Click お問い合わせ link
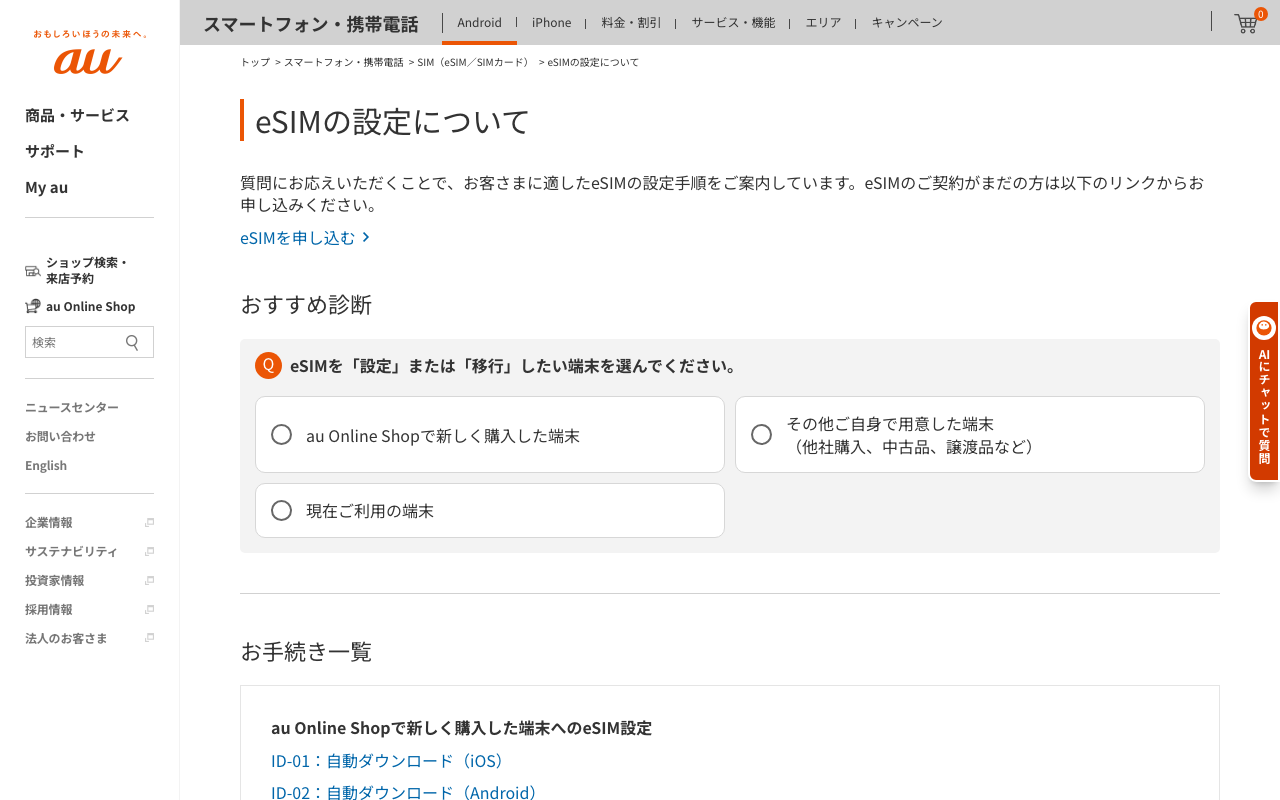This screenshot has height=800, width=1280. point(60,436)
